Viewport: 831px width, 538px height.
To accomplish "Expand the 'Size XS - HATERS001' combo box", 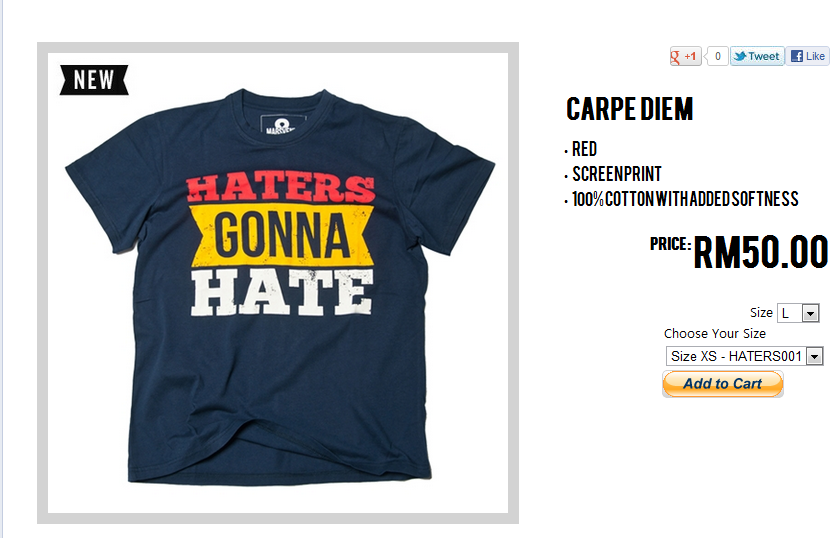I will tap(744, 356).
